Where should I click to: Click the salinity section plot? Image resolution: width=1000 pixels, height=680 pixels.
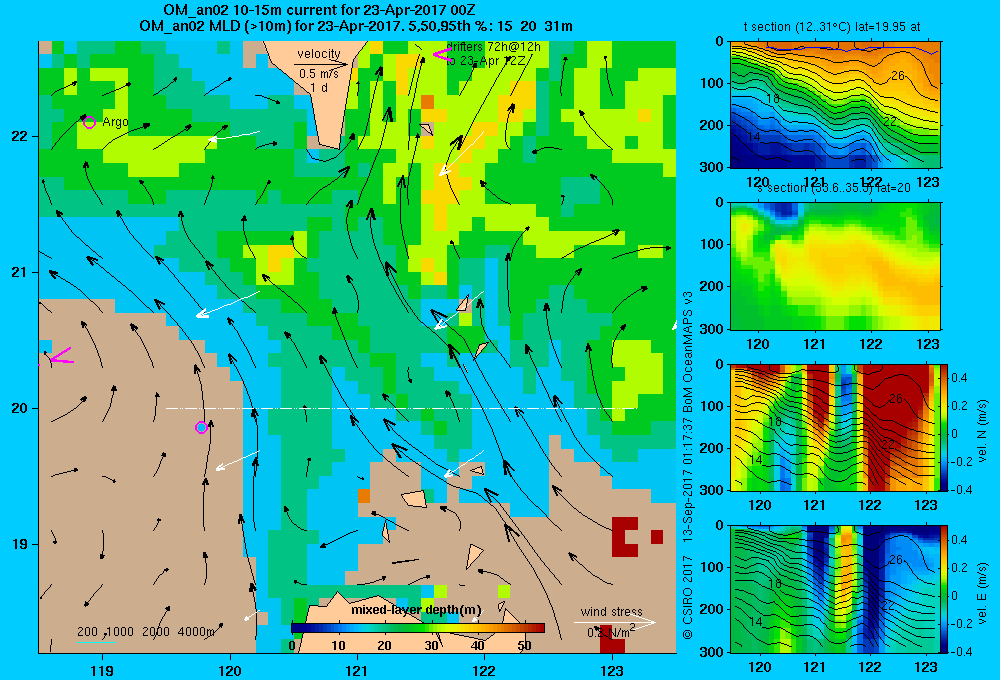click(835, 266)
